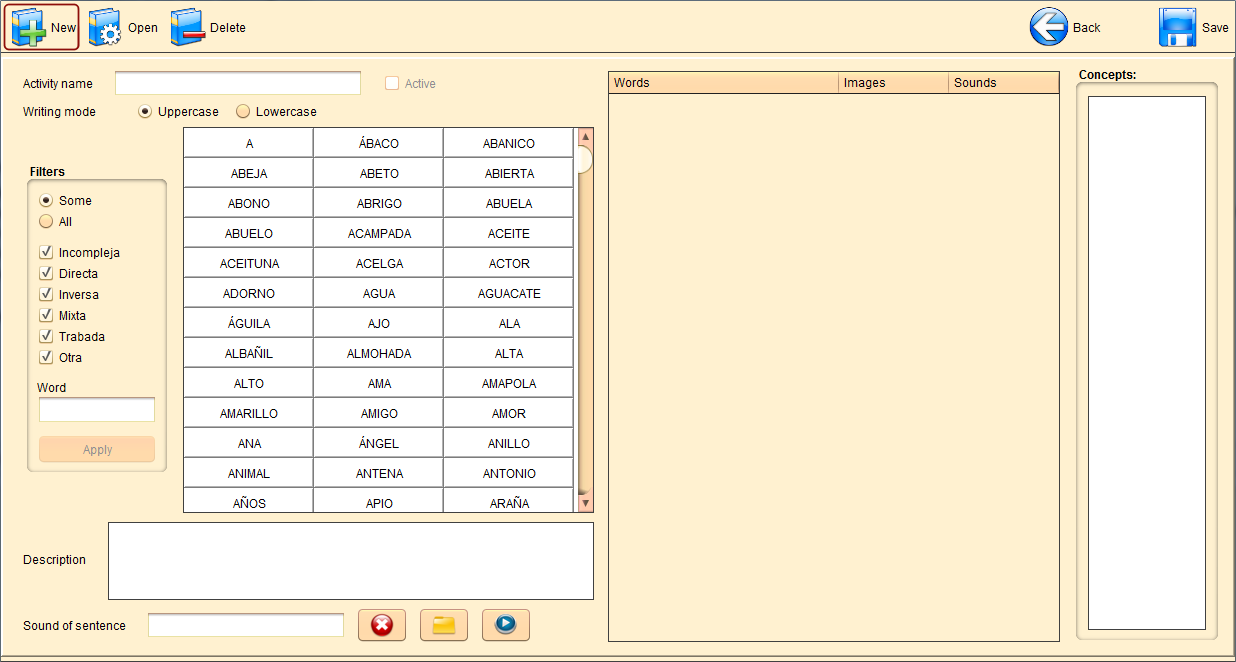Select the word ÁBACO

[x=378, y=143]
